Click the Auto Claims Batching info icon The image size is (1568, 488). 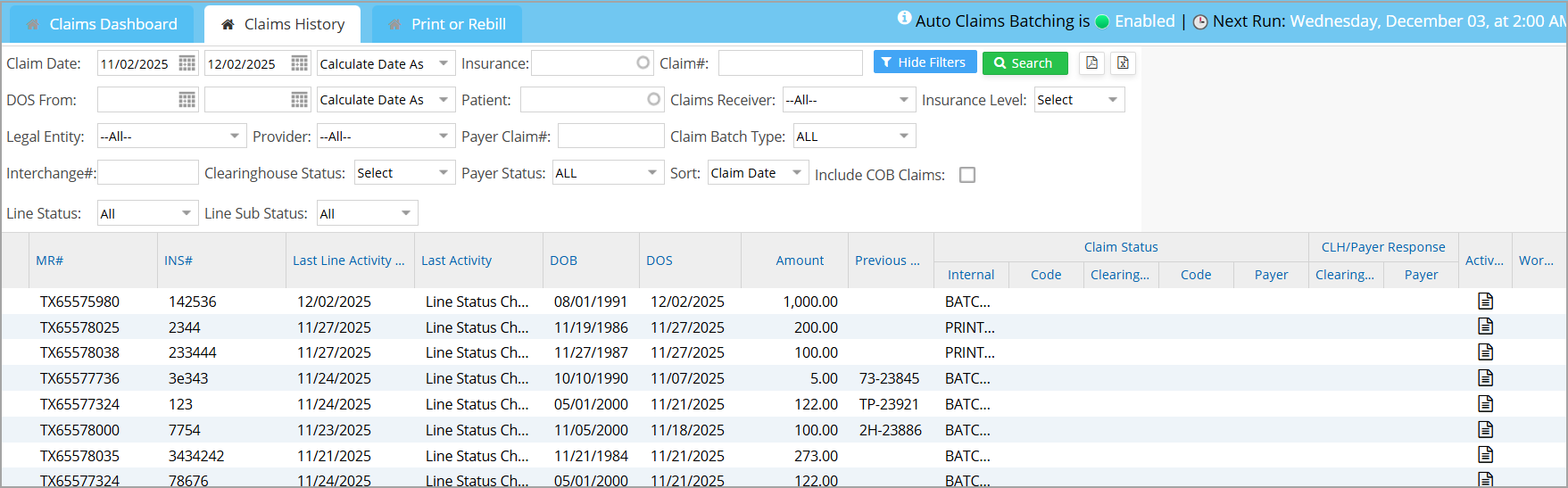[x=904, y=19]
